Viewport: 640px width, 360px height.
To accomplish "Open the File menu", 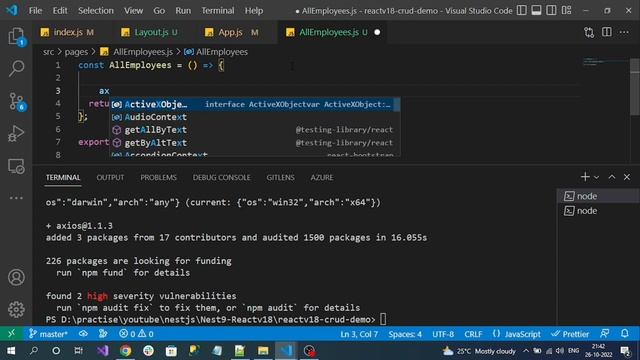I will click(x=36, y=11).
